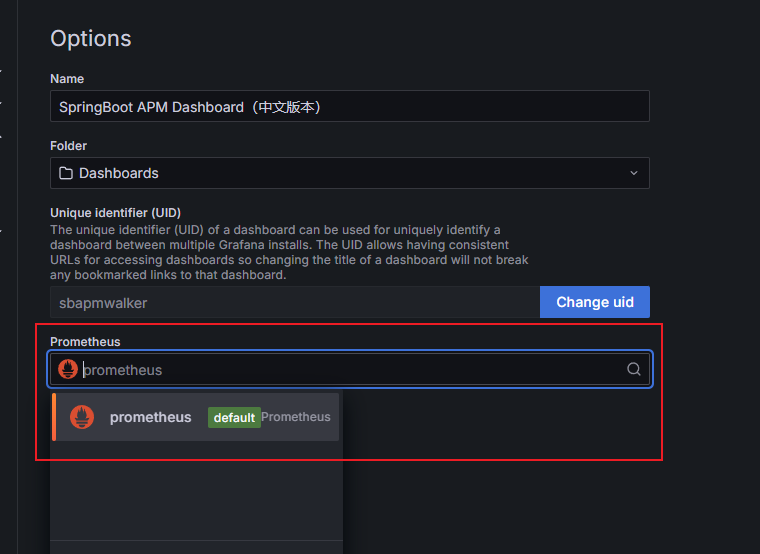Click the dashboard Name input field

(x=349, y=106)
